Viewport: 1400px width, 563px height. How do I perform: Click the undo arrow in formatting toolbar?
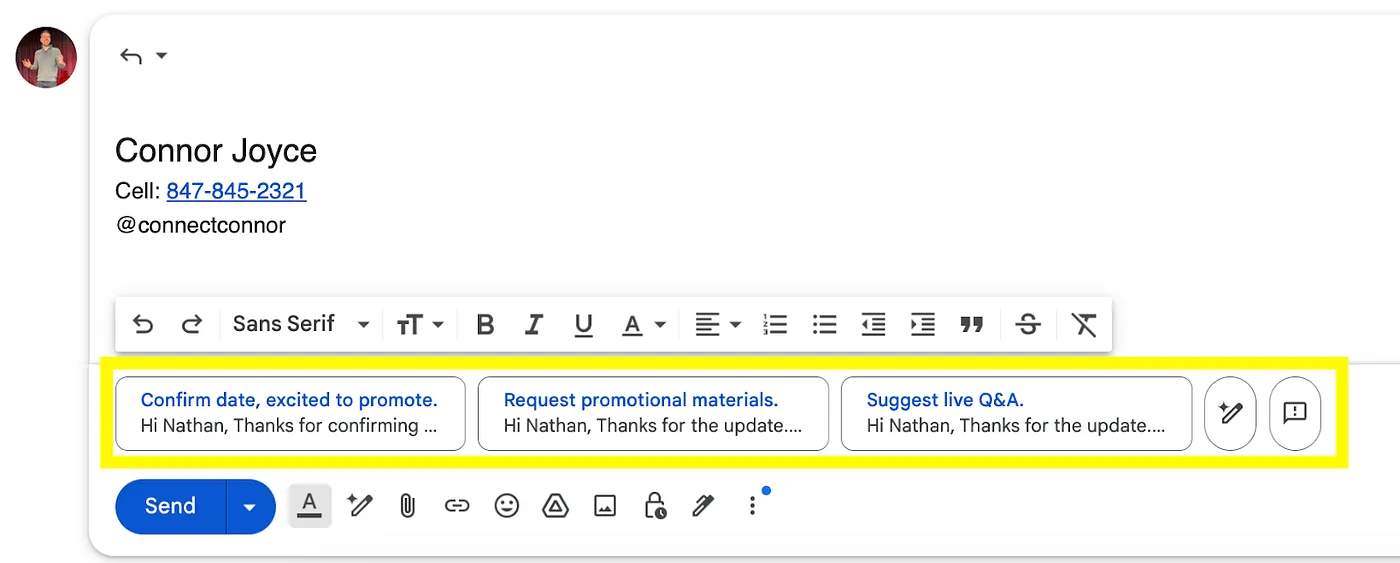point(143,324)
